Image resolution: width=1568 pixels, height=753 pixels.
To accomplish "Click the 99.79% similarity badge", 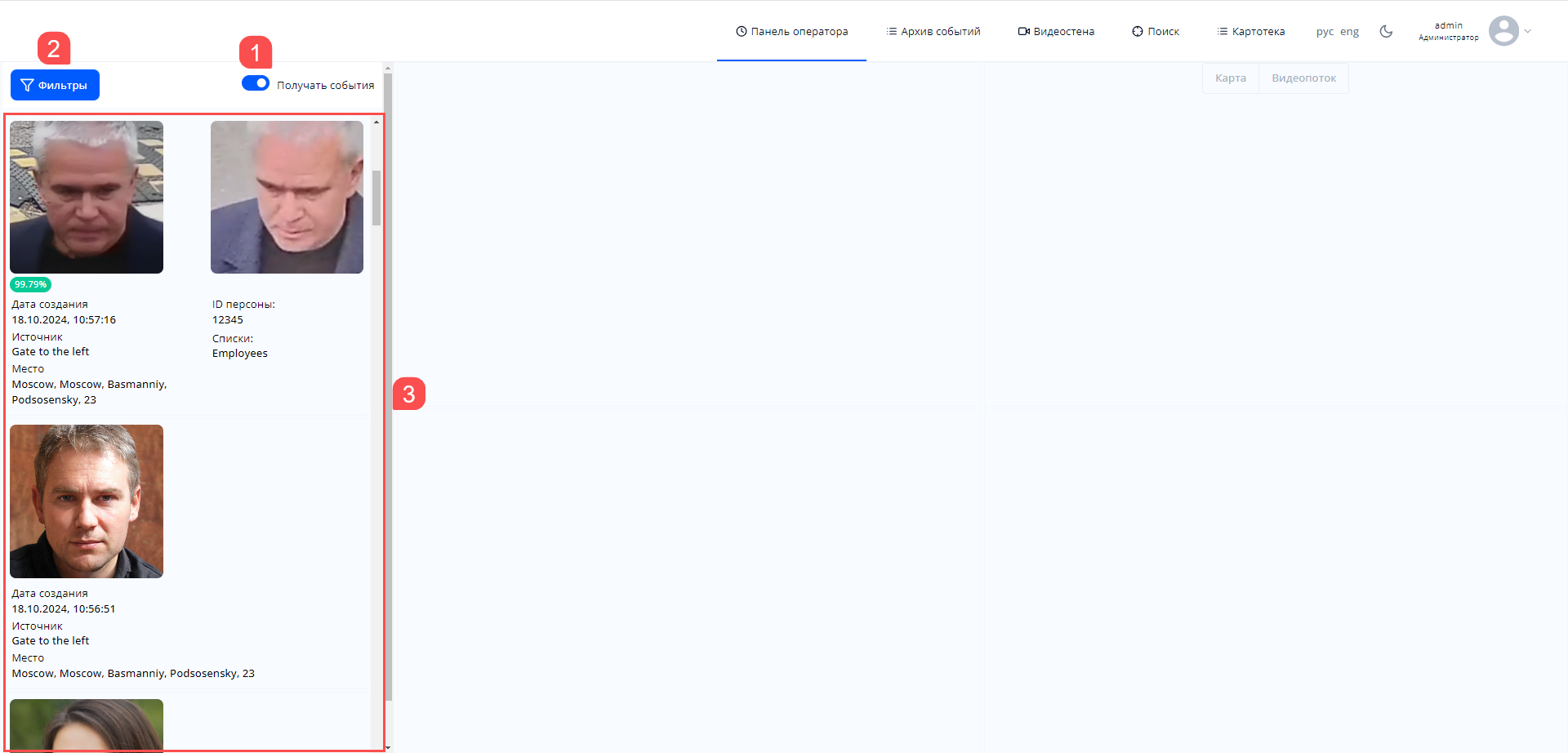I will (x=30, y=284).
